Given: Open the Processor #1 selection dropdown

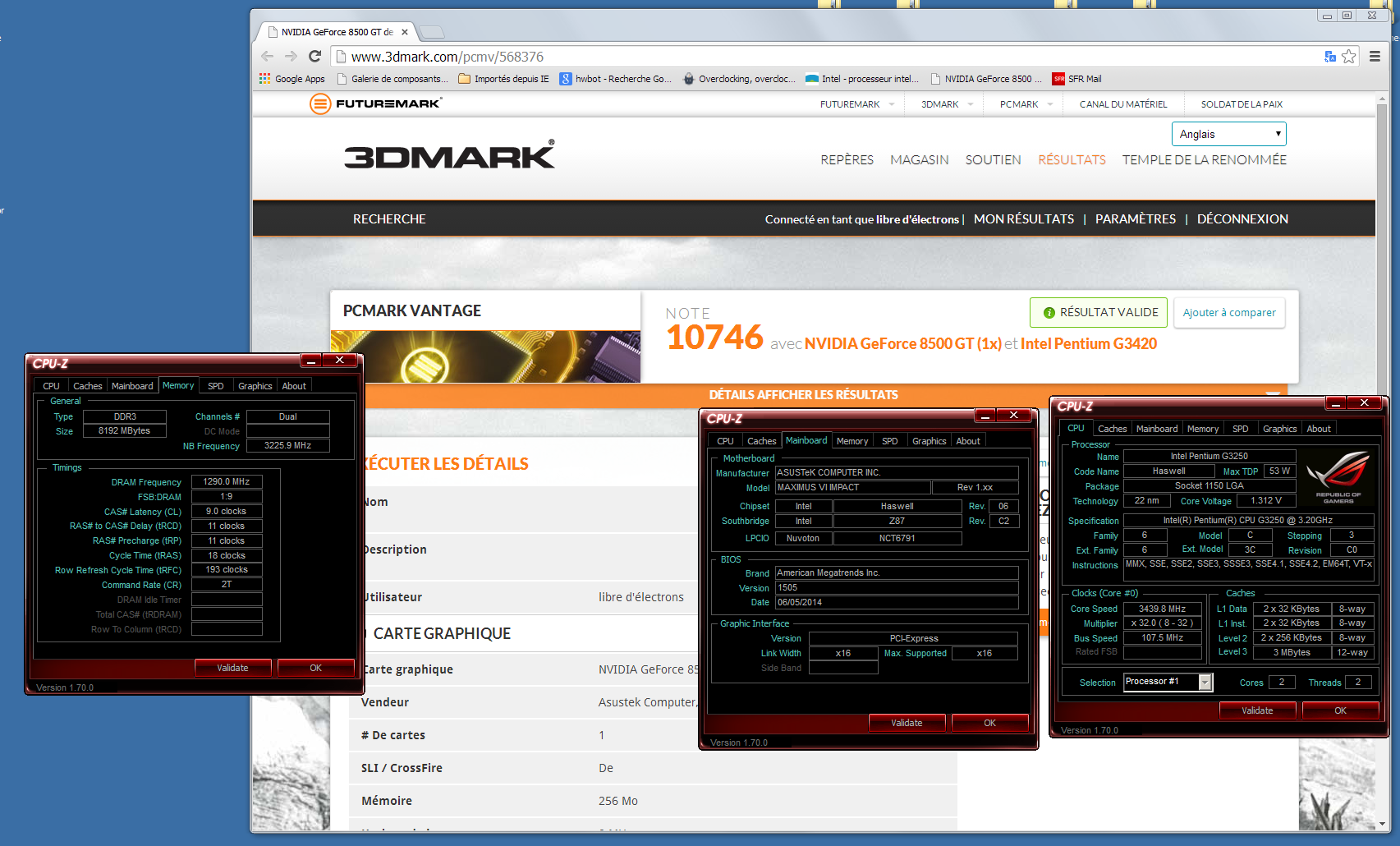Looking at the screenshot, I should (1205, 682).
